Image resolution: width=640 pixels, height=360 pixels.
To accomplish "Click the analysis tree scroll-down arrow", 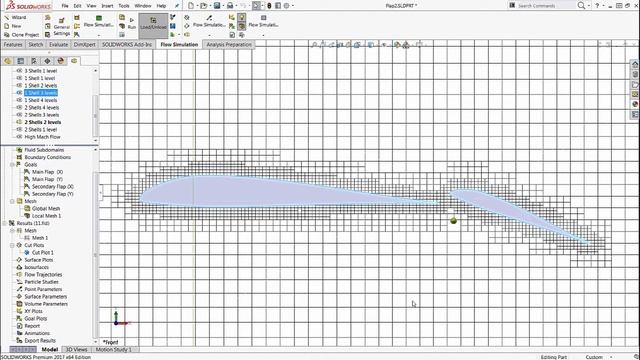I will point(96,342).
